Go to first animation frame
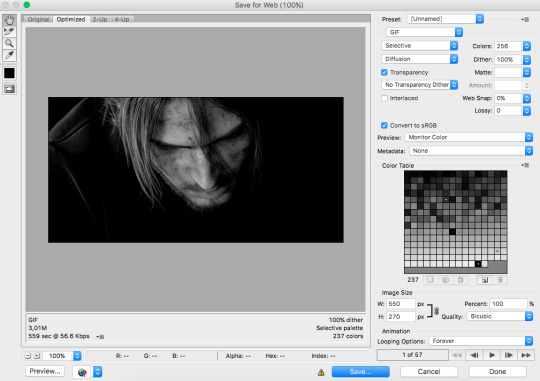Screen dimensions: 540x381 457,355
